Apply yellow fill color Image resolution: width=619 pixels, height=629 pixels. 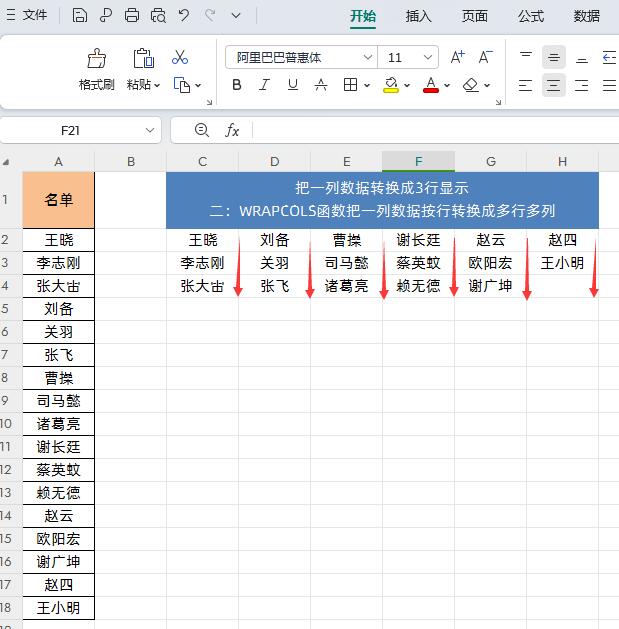tap(391, 85)
